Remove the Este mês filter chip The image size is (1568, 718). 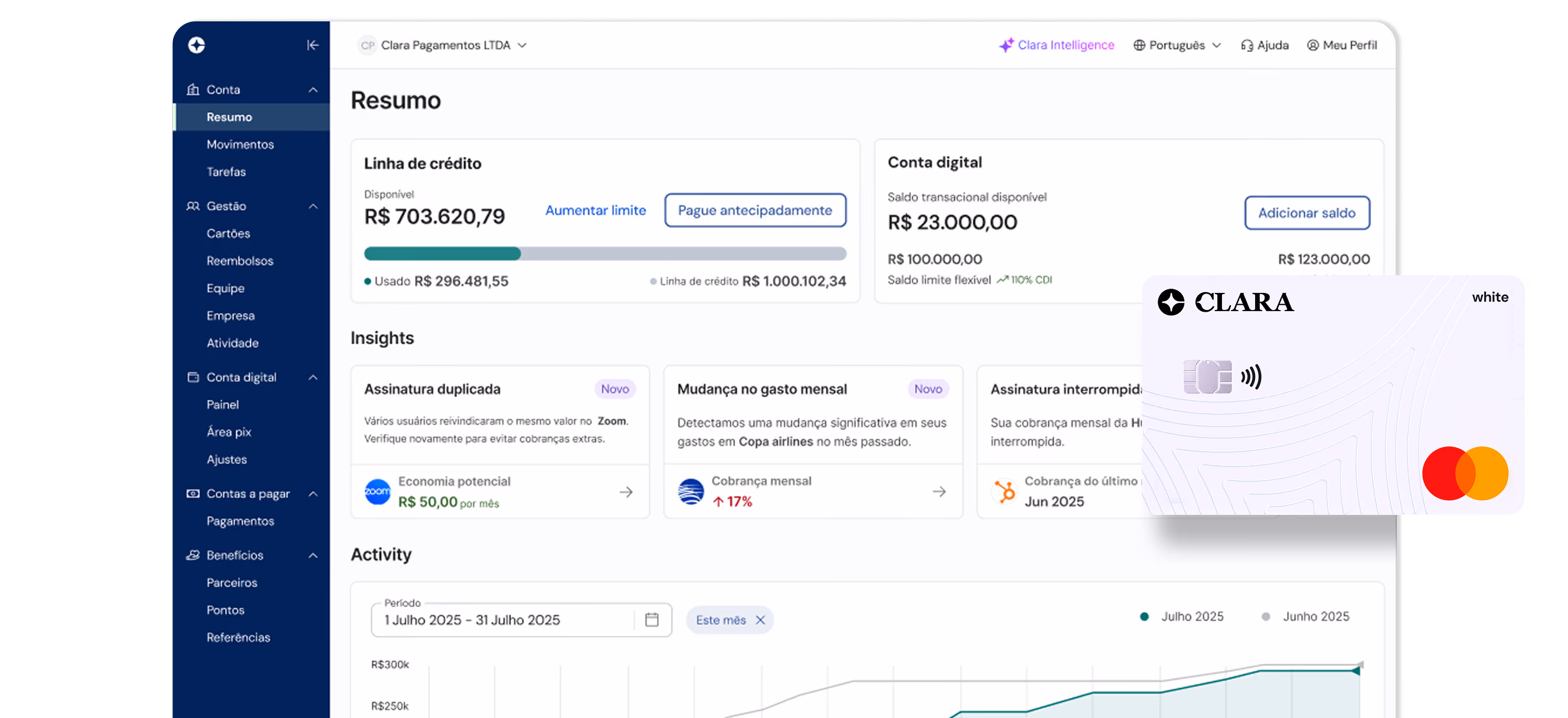tap(760, 619)
